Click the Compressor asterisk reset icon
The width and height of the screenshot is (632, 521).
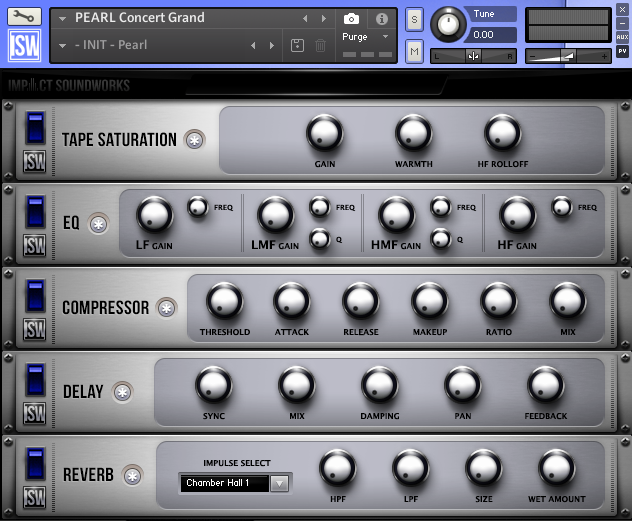point(167,308)
